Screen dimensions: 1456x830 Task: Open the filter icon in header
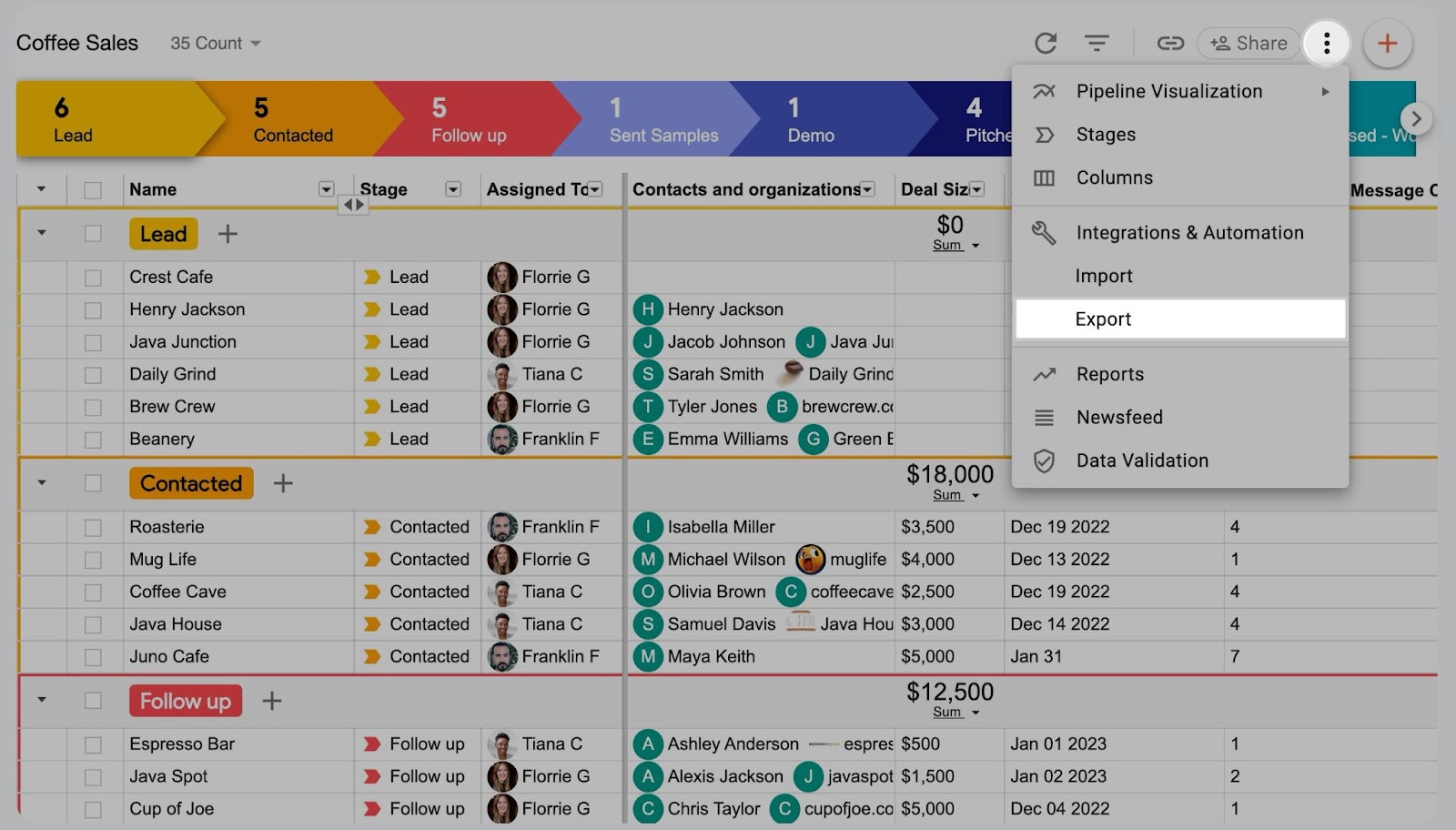point(1097,43)
